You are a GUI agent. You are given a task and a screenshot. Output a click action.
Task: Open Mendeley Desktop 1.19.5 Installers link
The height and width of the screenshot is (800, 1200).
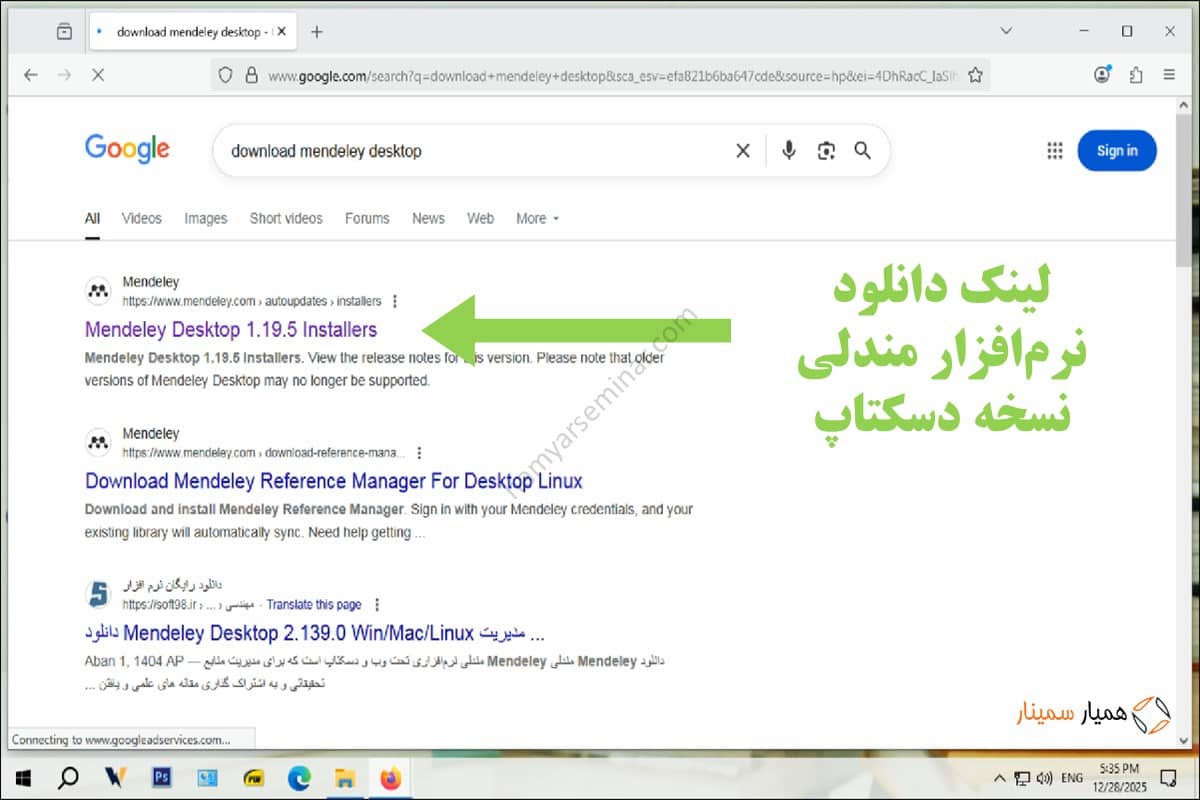231,329
